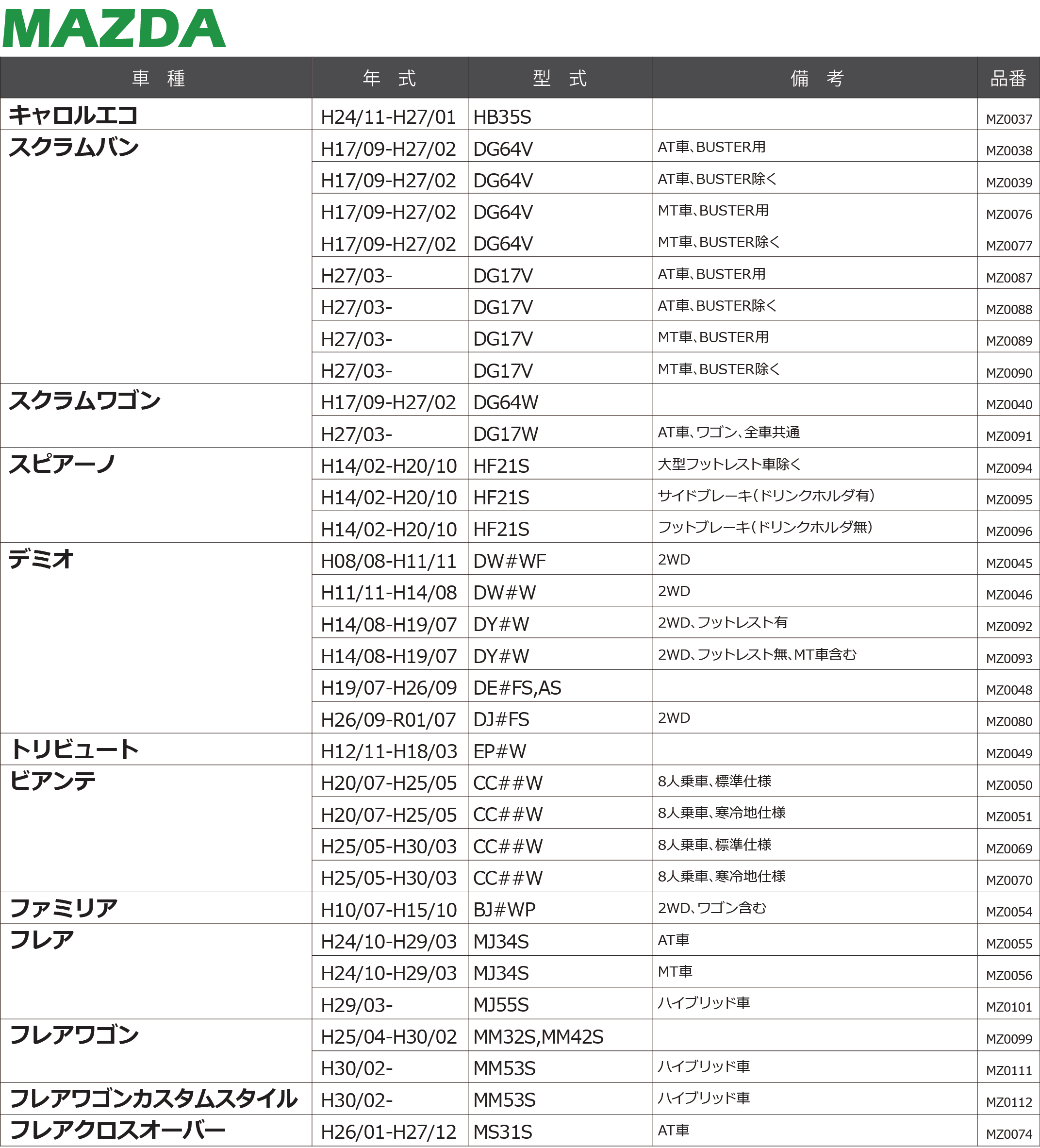This screenshot has height=1148, width=1040.
Task: Select the キャロルエコ vehicle name cell
Action: pos(73,115)
